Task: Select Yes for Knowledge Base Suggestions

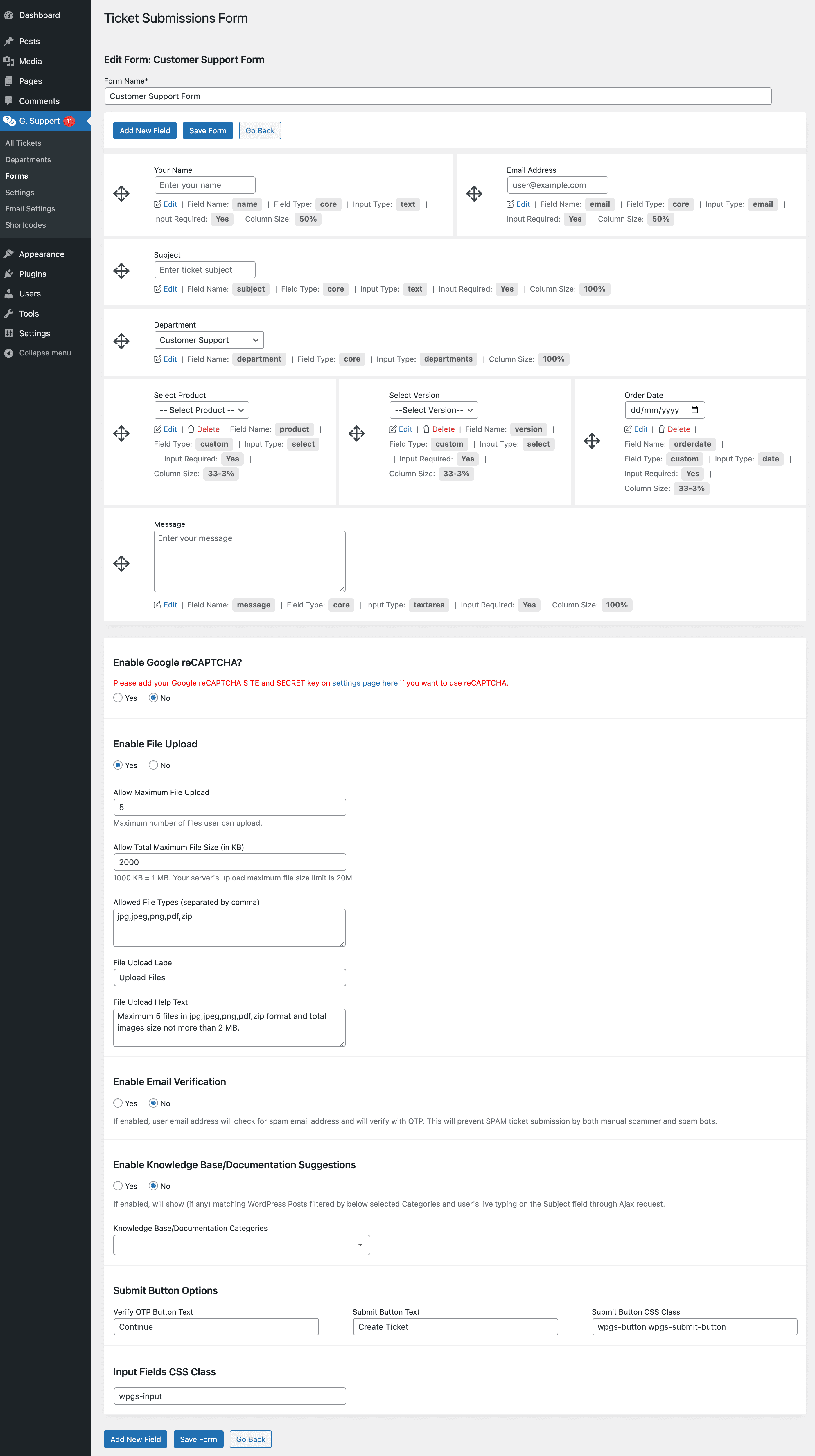Action: [118, 1186]
